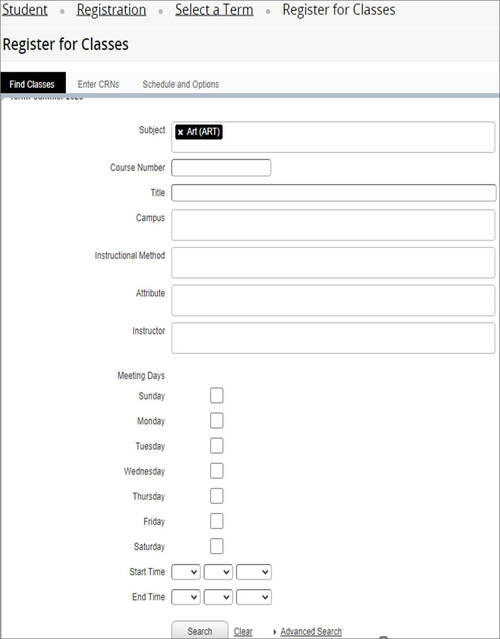Remove the Art (ART) subject tag
The height and width of the screenshot is (639, 500).
(181, 132)
